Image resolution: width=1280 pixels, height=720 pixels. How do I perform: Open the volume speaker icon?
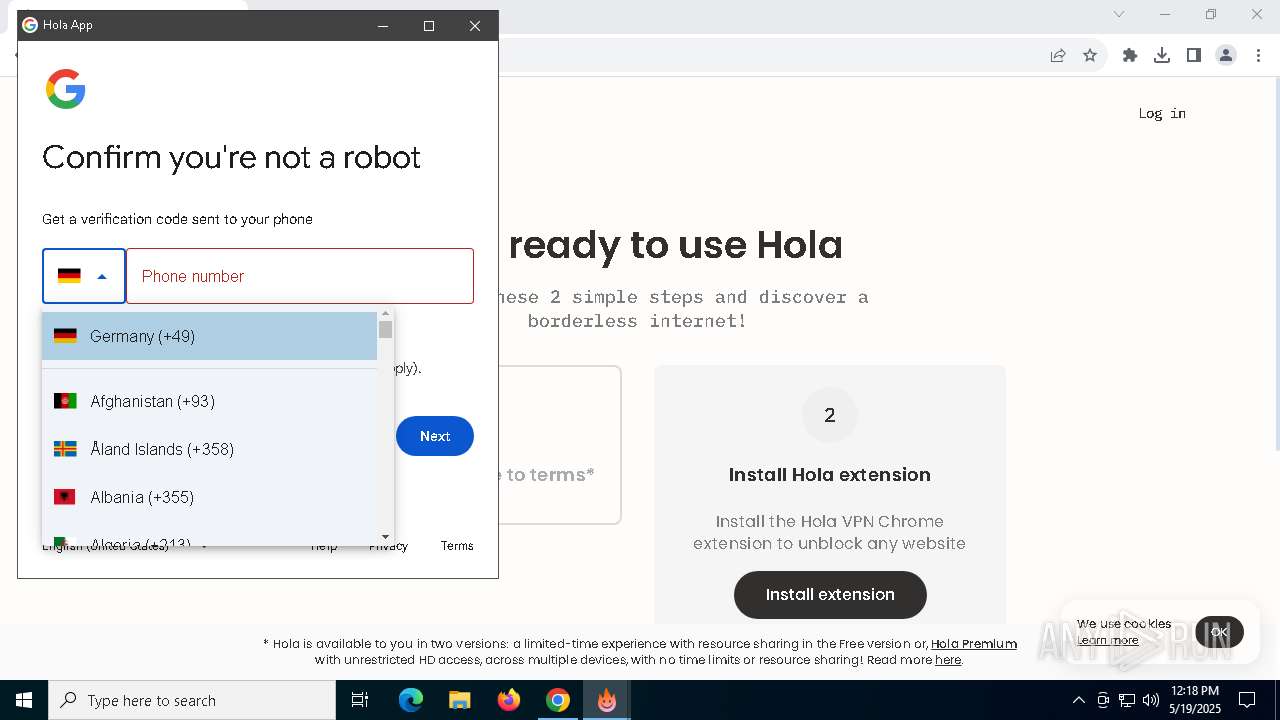[1151, 700]
